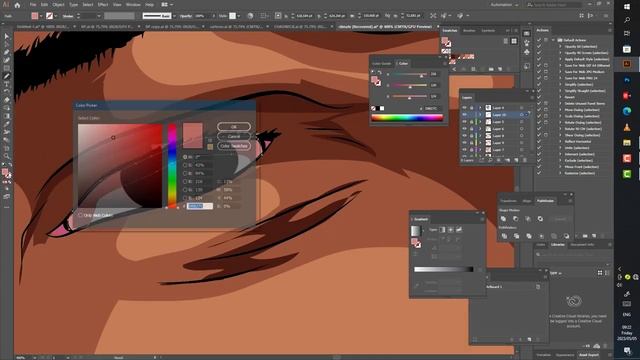Select the Selection tool arrow
The image size is (640, 360).
click(7, 37)
